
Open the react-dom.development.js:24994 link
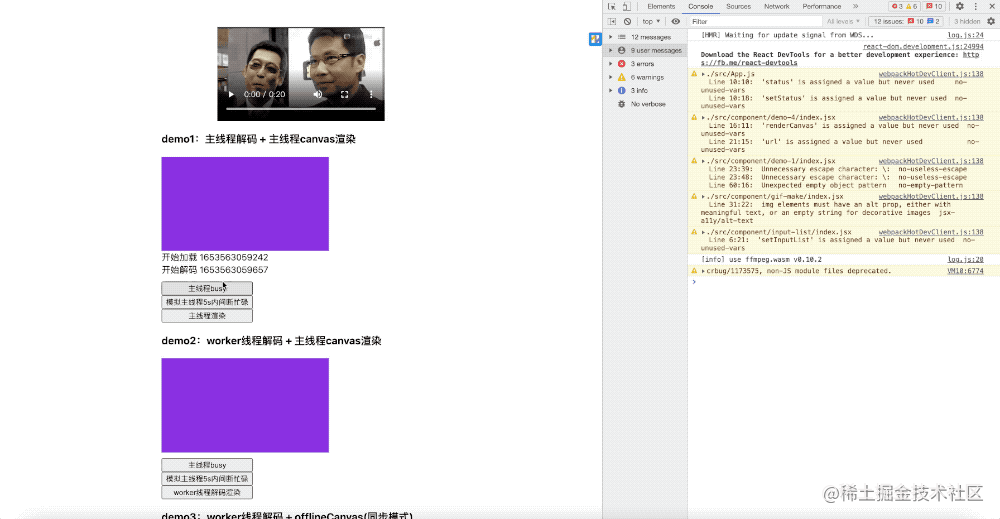click(x=923, y=47)
